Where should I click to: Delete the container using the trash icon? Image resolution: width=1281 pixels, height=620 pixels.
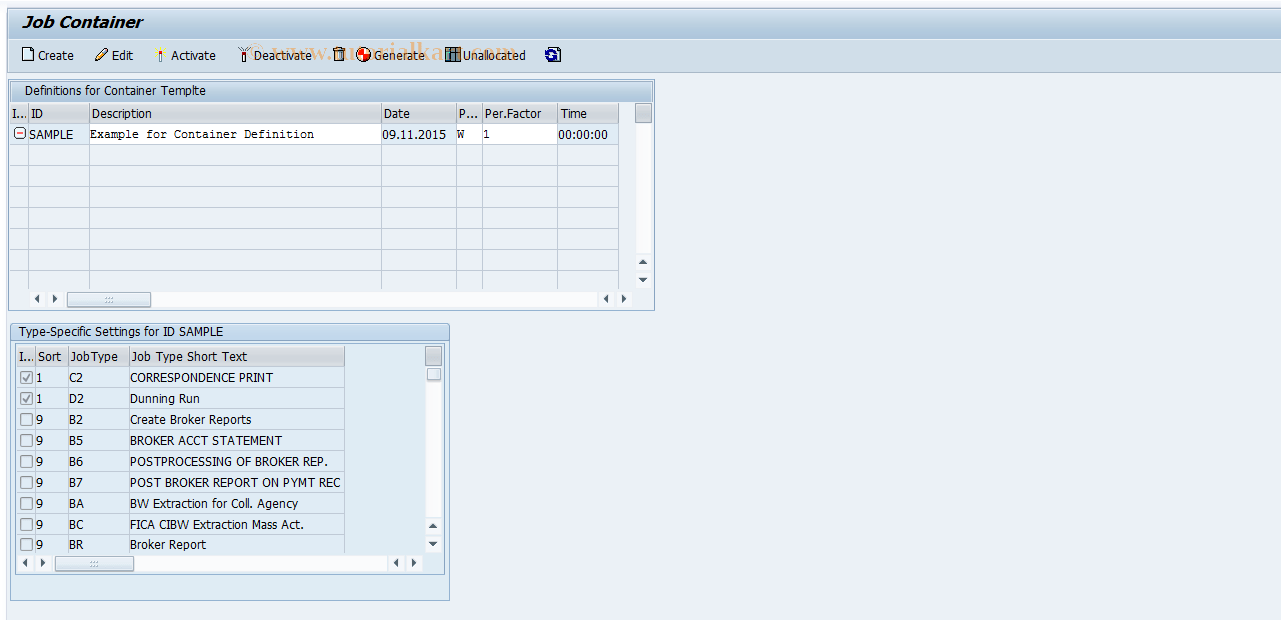(338, 55)
